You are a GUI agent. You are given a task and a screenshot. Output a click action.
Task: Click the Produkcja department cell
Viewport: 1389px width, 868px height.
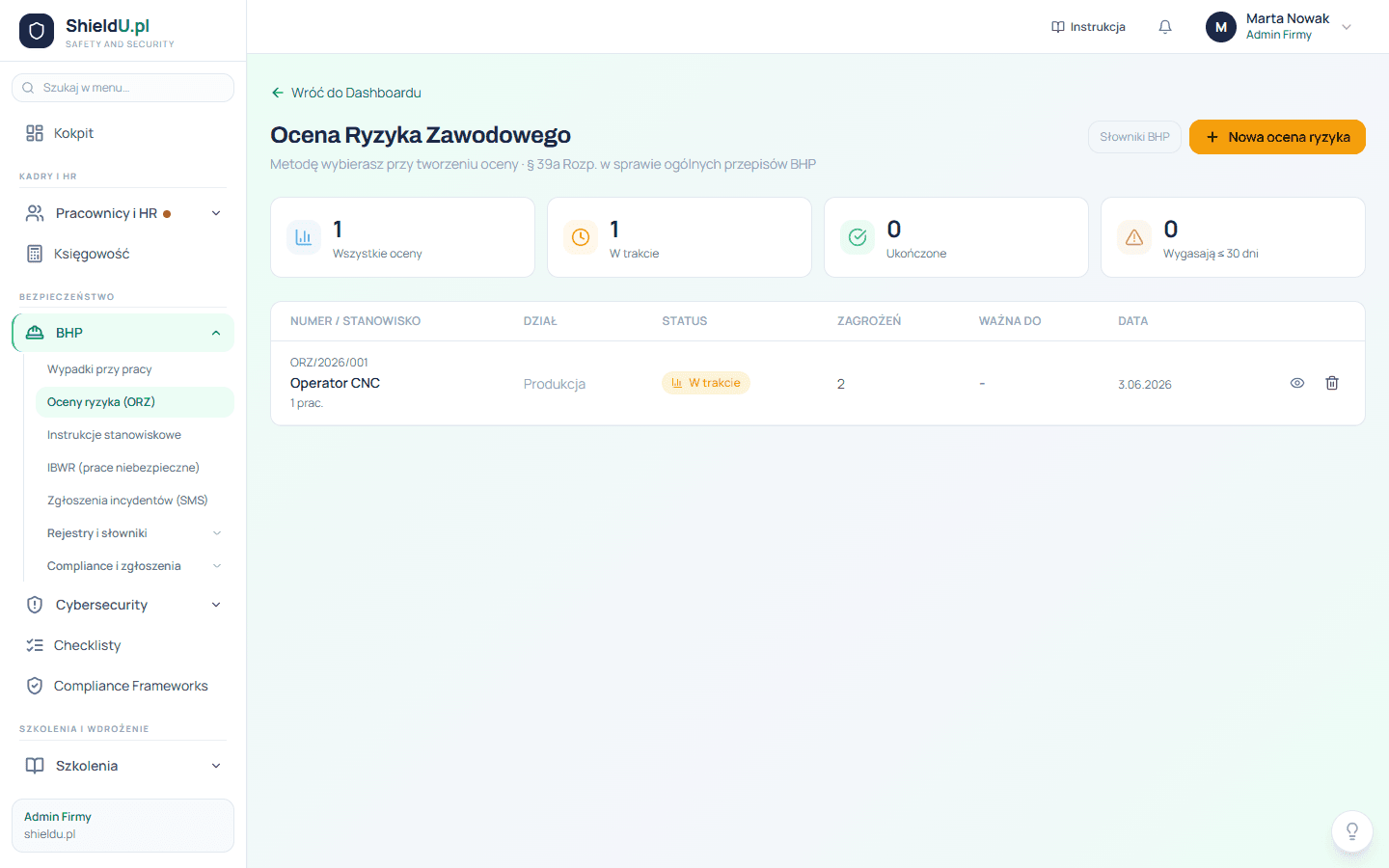point(555,384)
